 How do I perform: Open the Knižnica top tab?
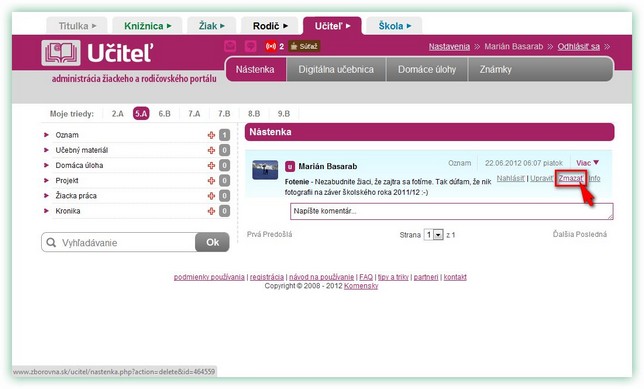point(147,26)
